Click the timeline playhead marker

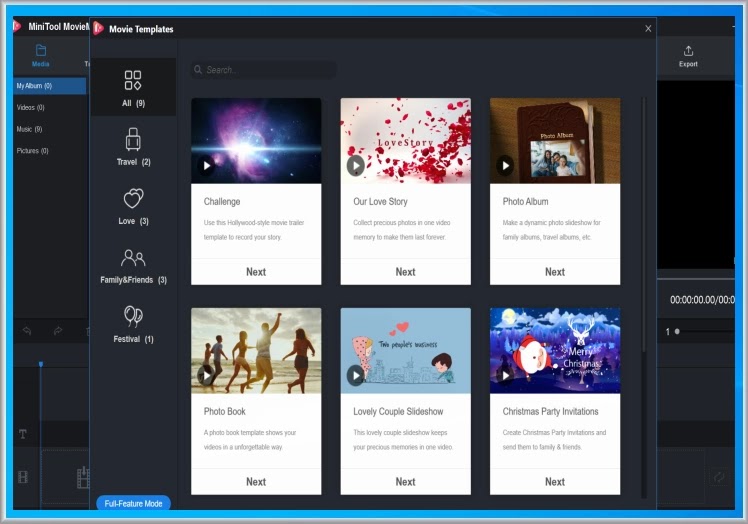(41, 364)
